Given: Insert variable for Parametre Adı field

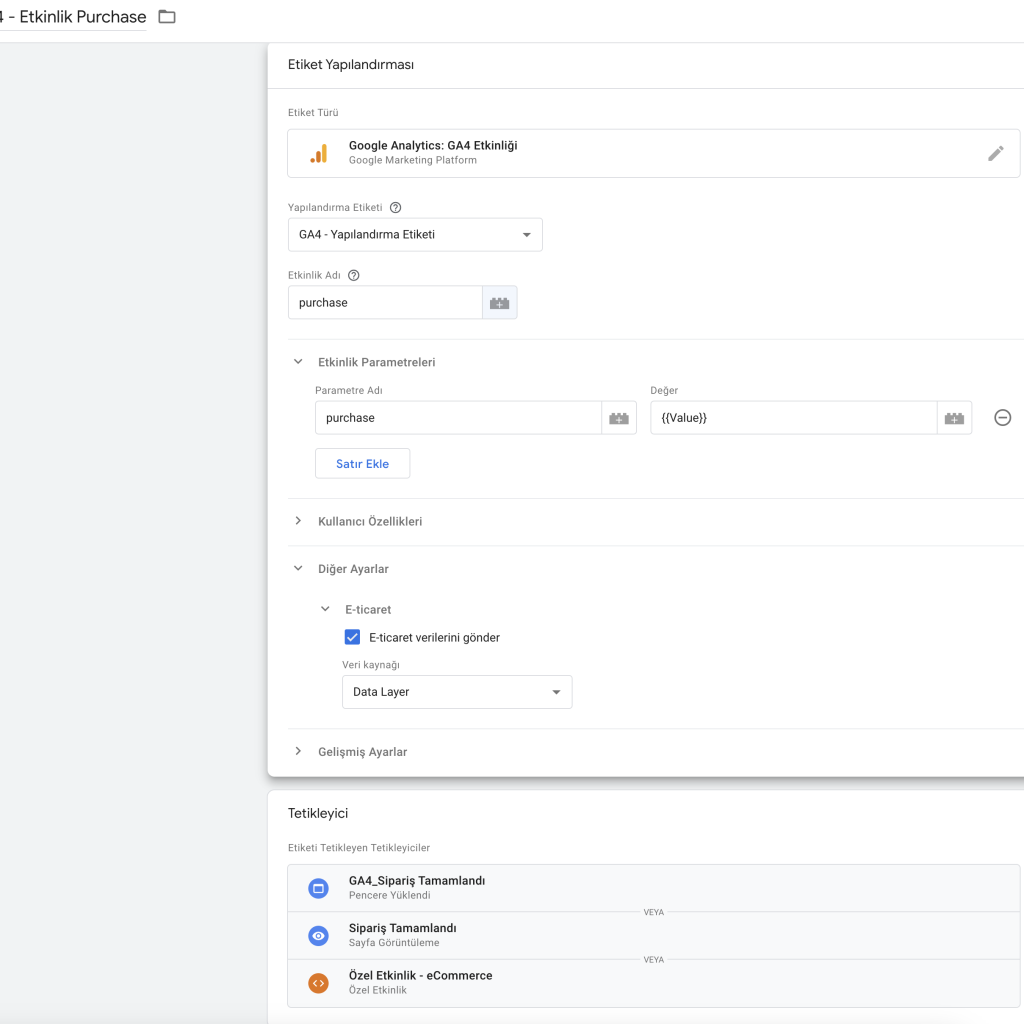Looking at the screenshot, I should [618, 418].
